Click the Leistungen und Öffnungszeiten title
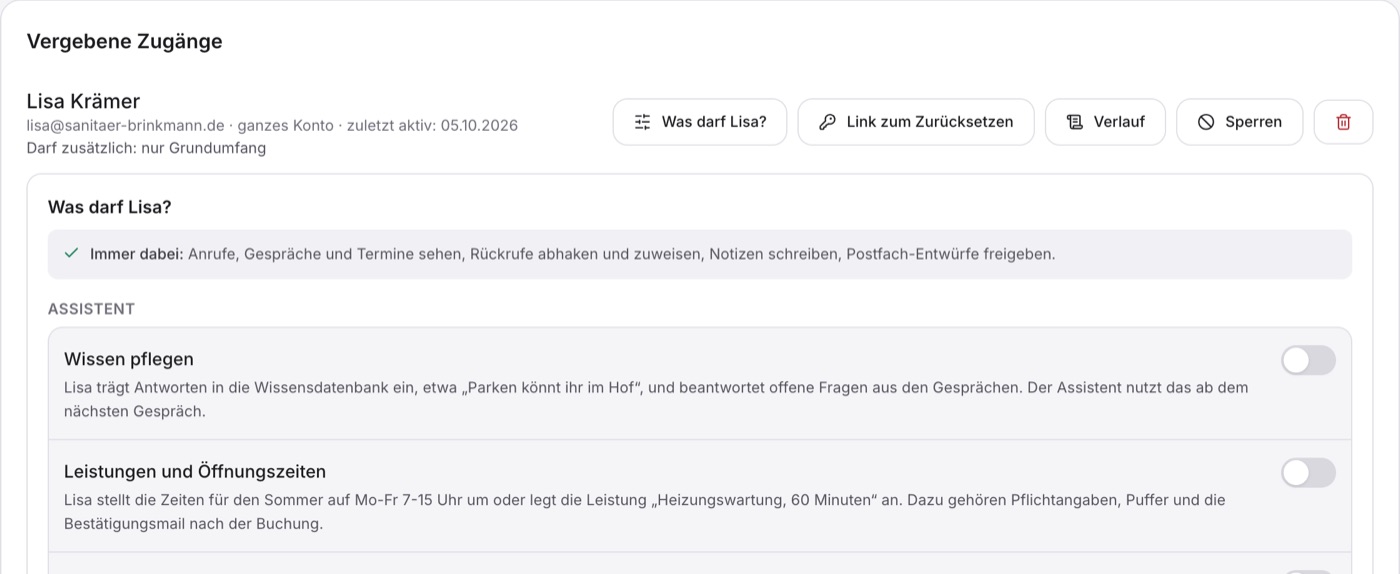1400x574 pixels. 195,471
